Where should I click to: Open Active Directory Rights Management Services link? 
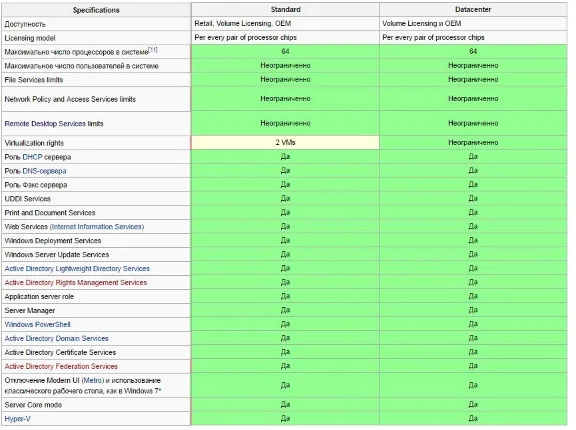coord(76,283)
